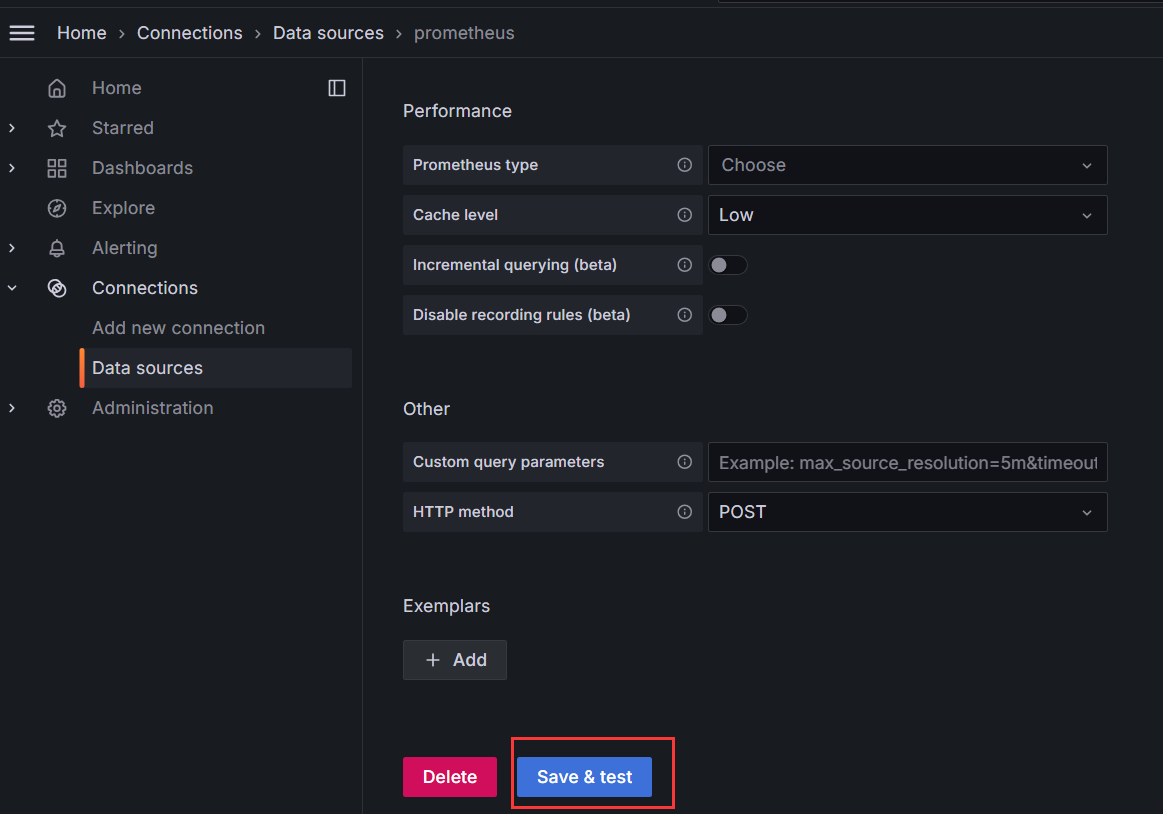Collapse the Connections section chevron
This screenshot has height=814, width=1163.
tap(12, 288)
